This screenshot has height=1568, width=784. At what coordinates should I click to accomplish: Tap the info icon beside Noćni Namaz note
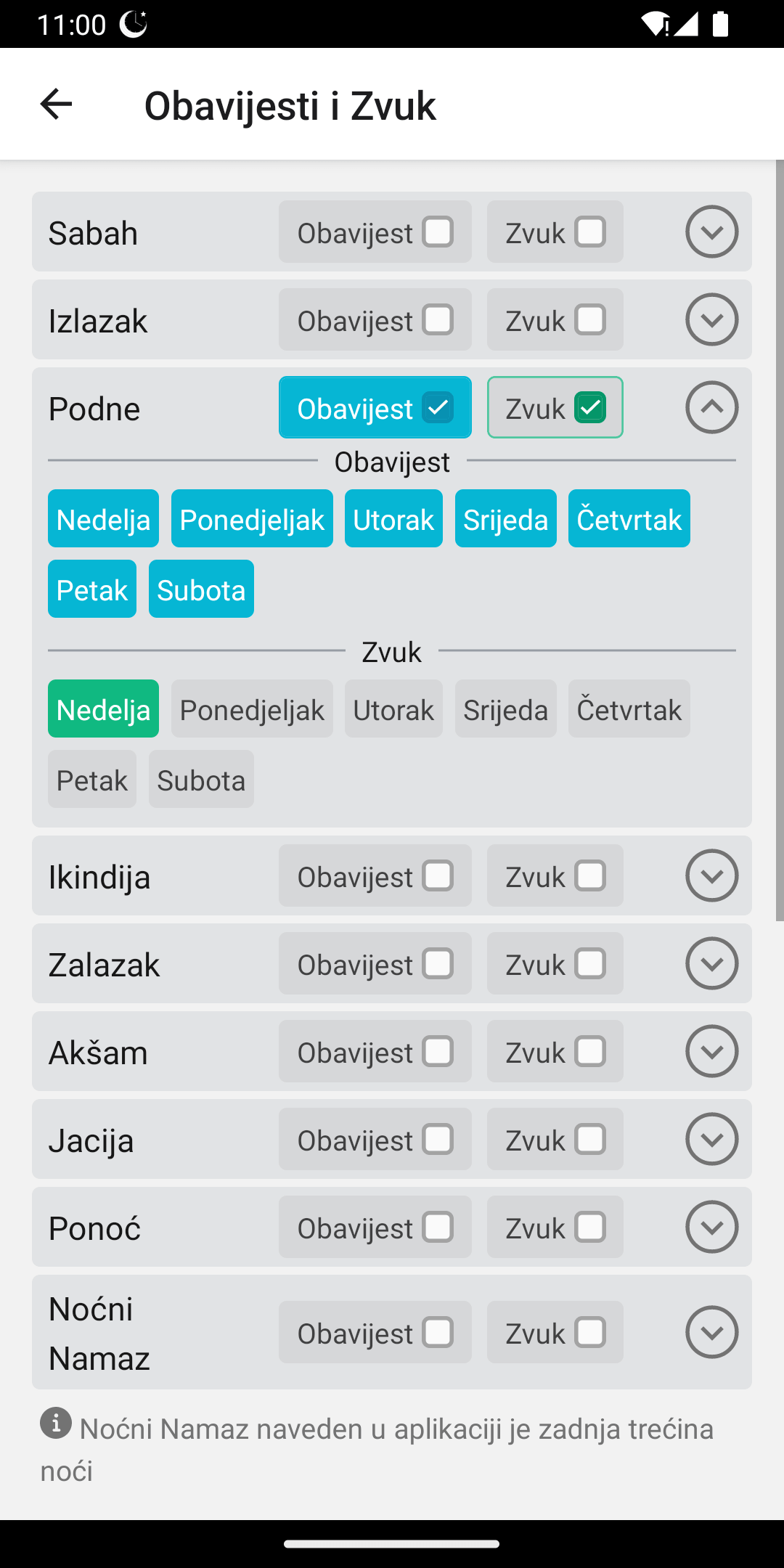click(56, 1423)
